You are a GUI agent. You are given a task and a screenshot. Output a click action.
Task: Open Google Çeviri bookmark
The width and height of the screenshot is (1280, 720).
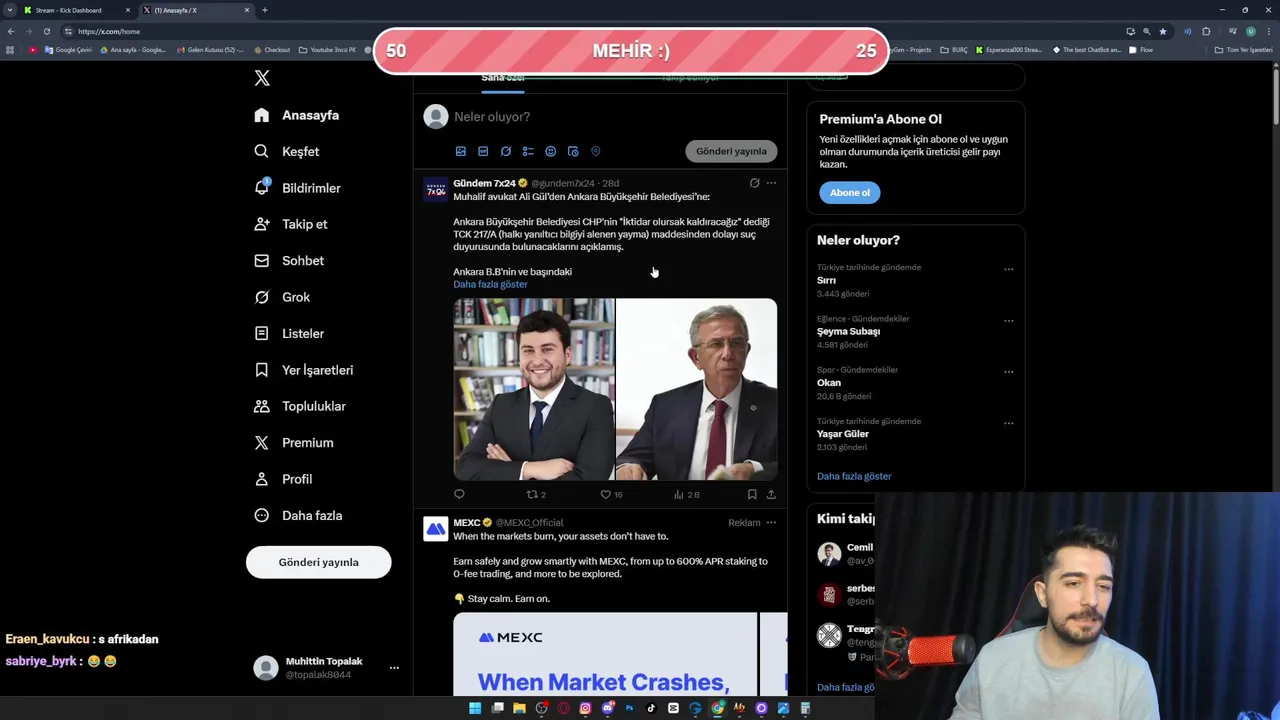(x=67, y=50)
